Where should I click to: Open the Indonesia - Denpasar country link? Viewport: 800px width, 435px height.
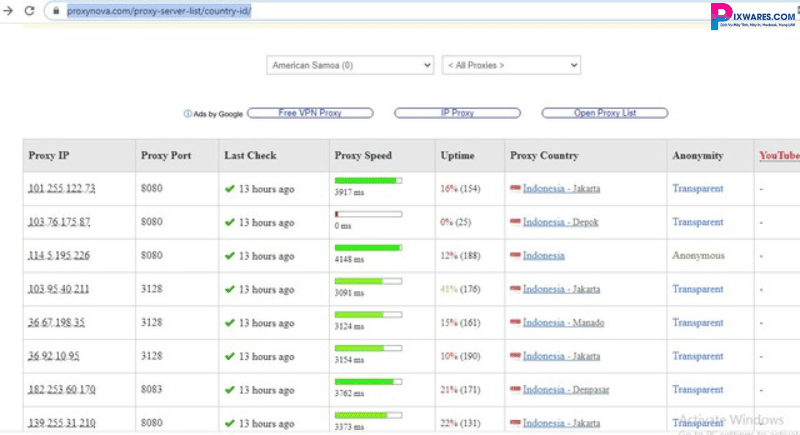tap(566, 390)
